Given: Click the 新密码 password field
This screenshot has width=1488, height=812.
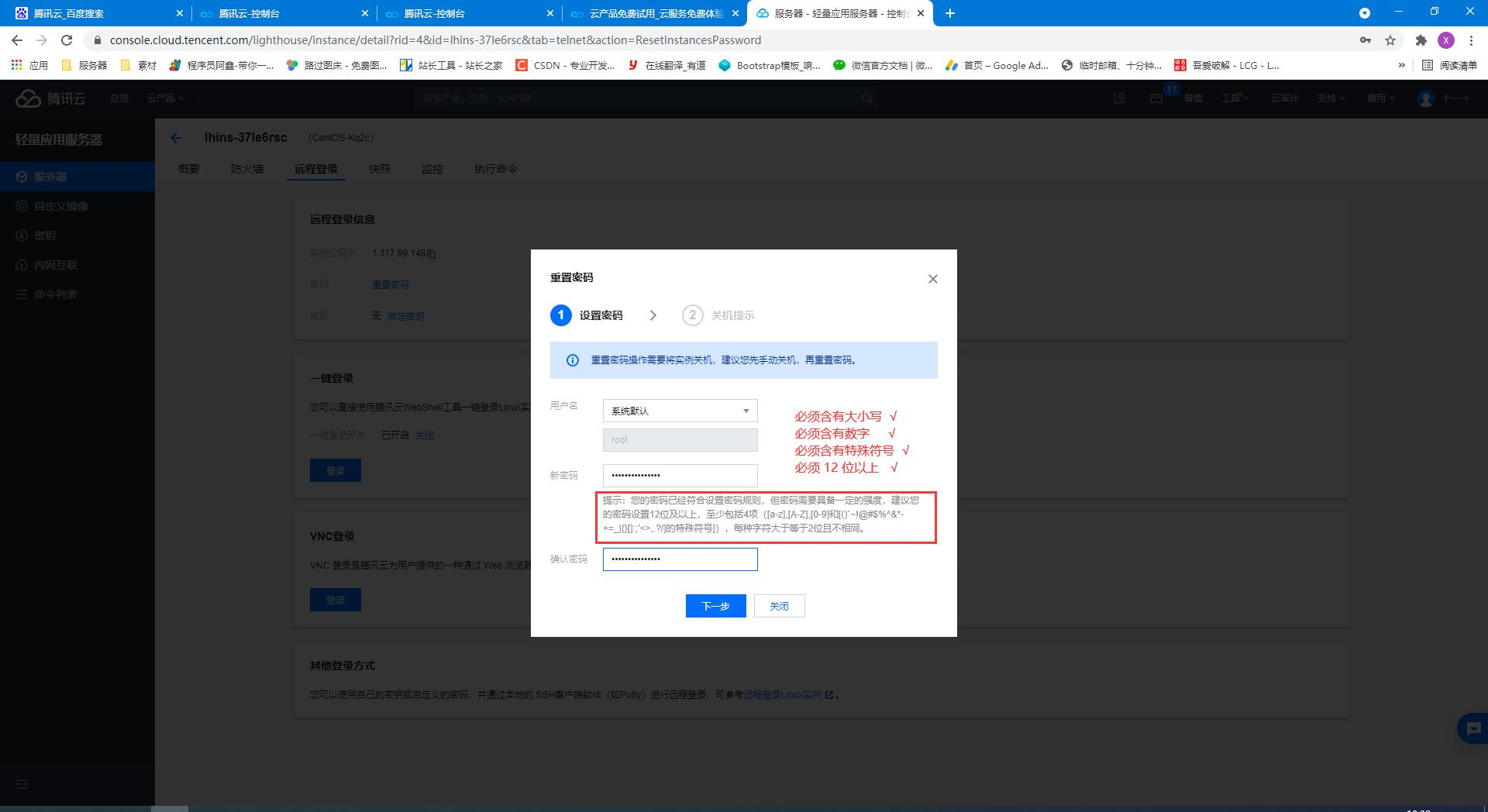Looking at the screenshot, I should click(x=680, y=475).
